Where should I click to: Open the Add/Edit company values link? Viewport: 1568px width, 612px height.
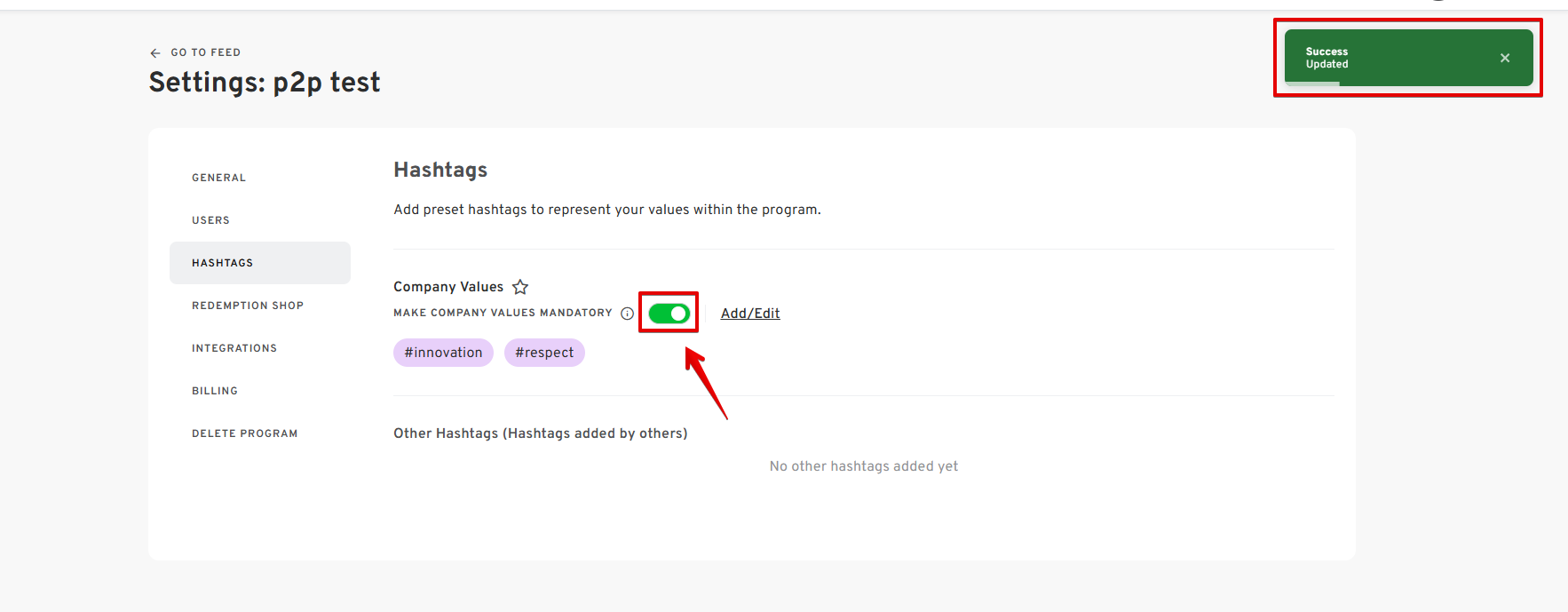[x=750, y=314]
